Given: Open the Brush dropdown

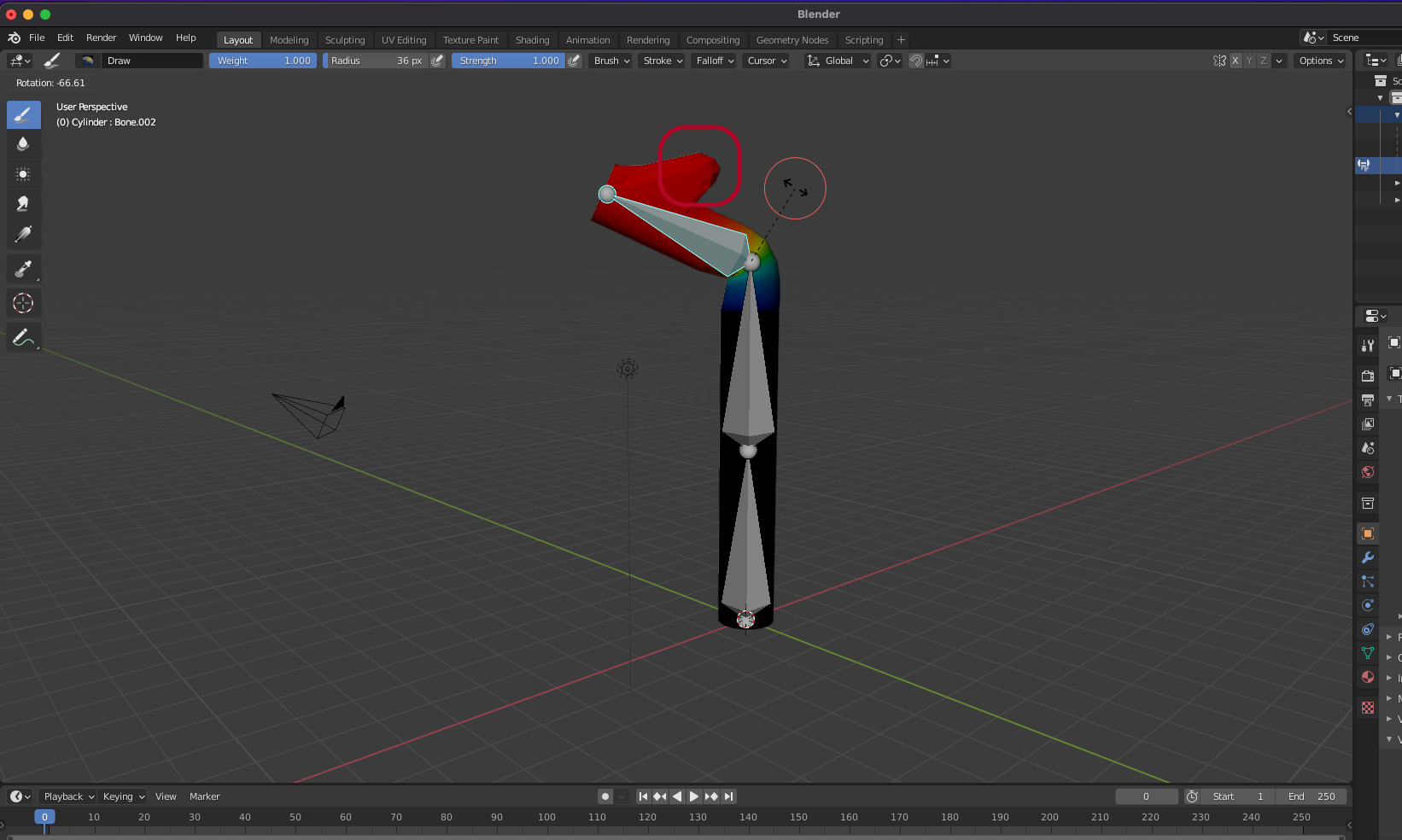Looking at the screenshot, I should (611, 61).
